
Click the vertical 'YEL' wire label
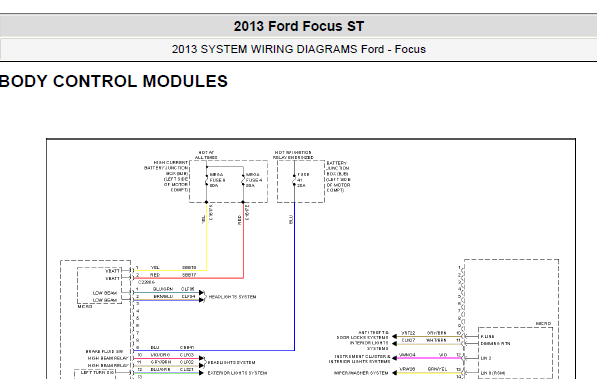[203, 219]
